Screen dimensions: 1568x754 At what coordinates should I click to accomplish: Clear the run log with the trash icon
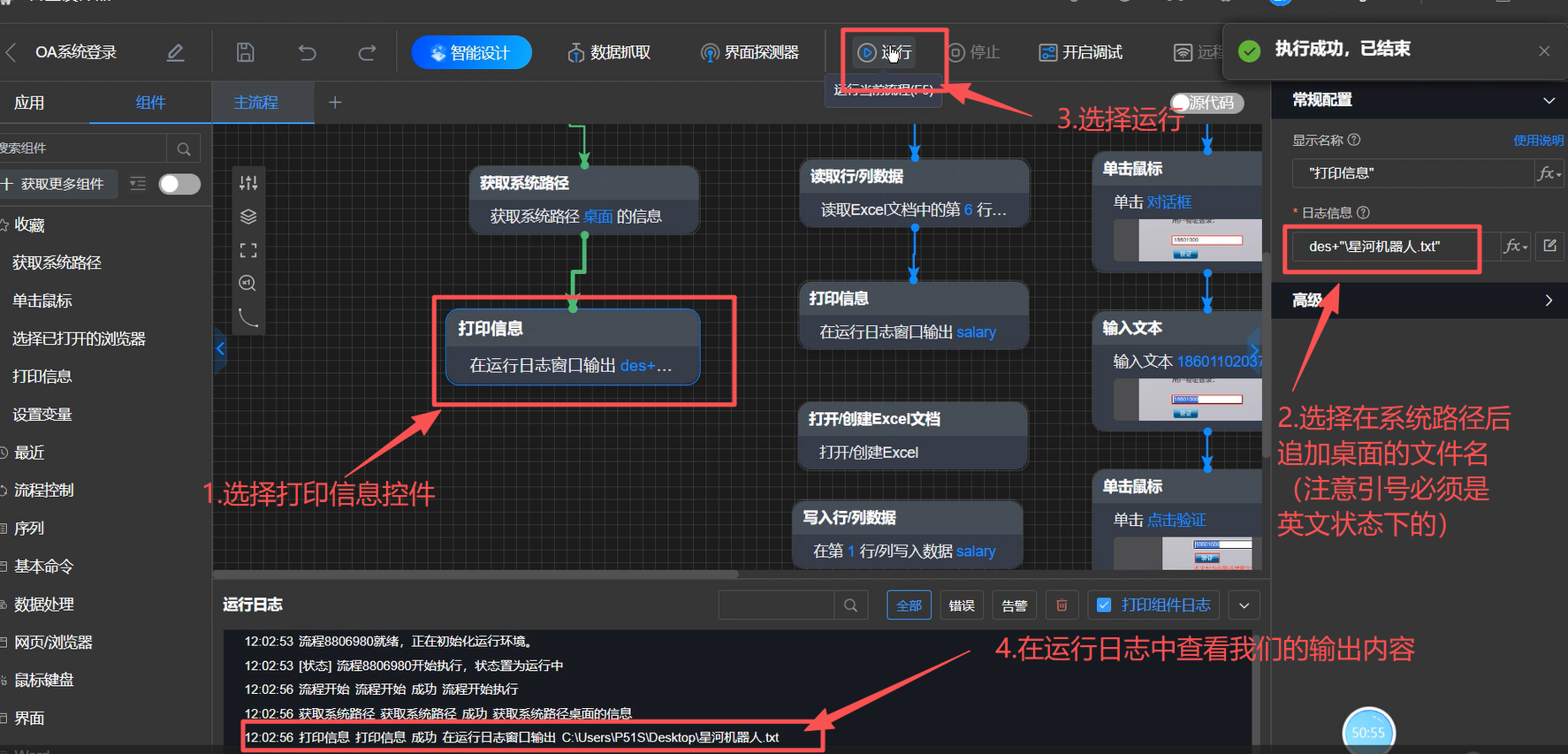coord(1062,605)
